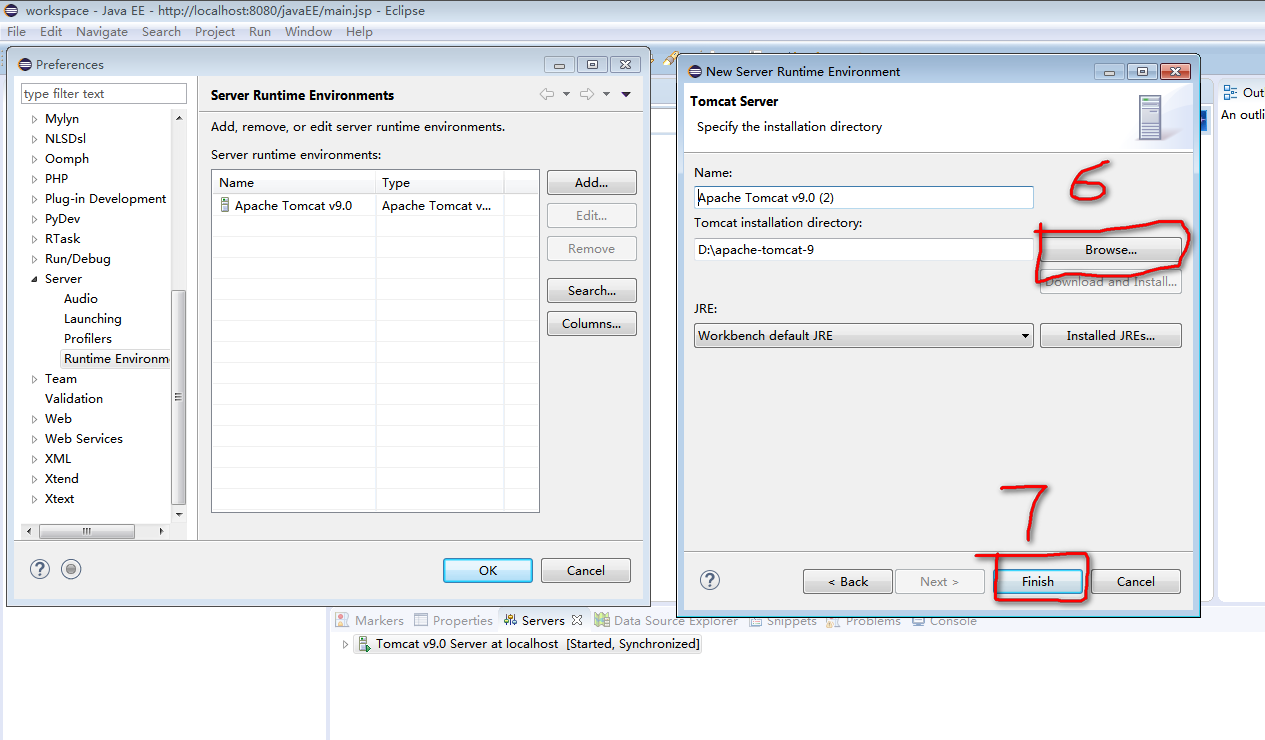Expand the Oomph preferences node
The width and height of the screenshot is (1265, 740).
(35, 159)
